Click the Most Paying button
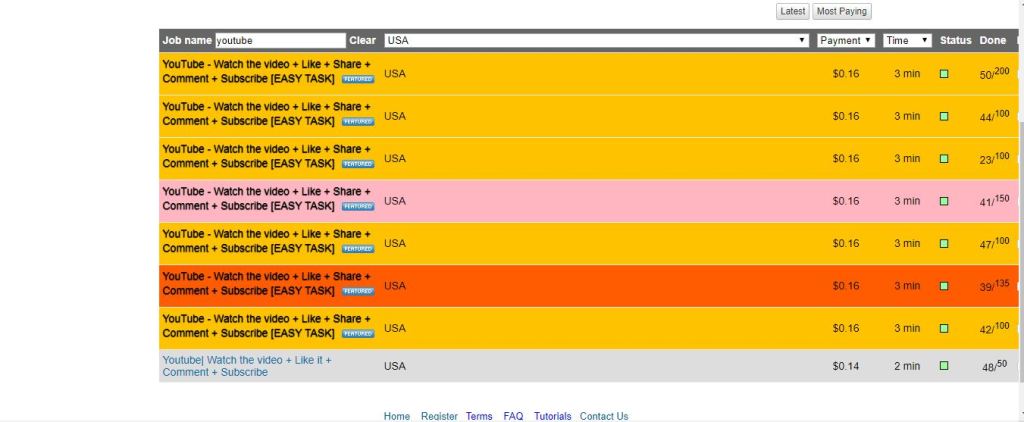This screenshot has width=1024, height=422. point(840,11)
